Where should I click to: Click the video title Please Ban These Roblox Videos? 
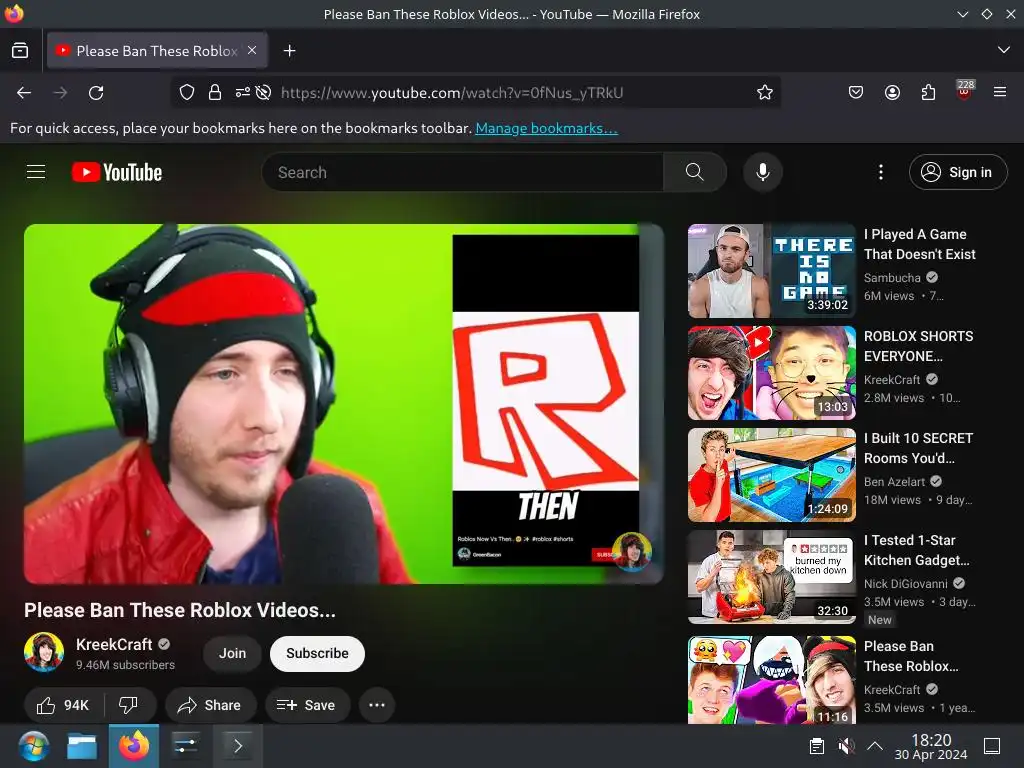(180, 610)
